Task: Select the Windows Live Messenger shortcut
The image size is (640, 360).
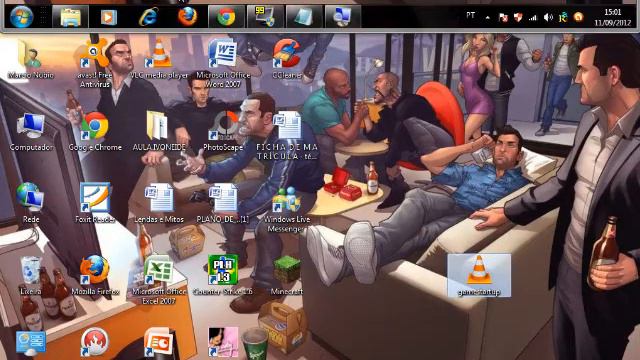Action: 287,208
